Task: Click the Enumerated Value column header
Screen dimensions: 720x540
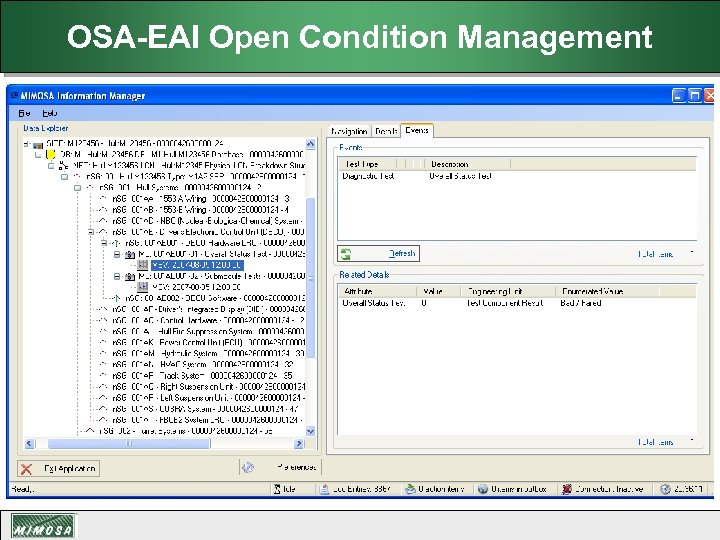Action: pyautogui.click(x=608, y=291)
